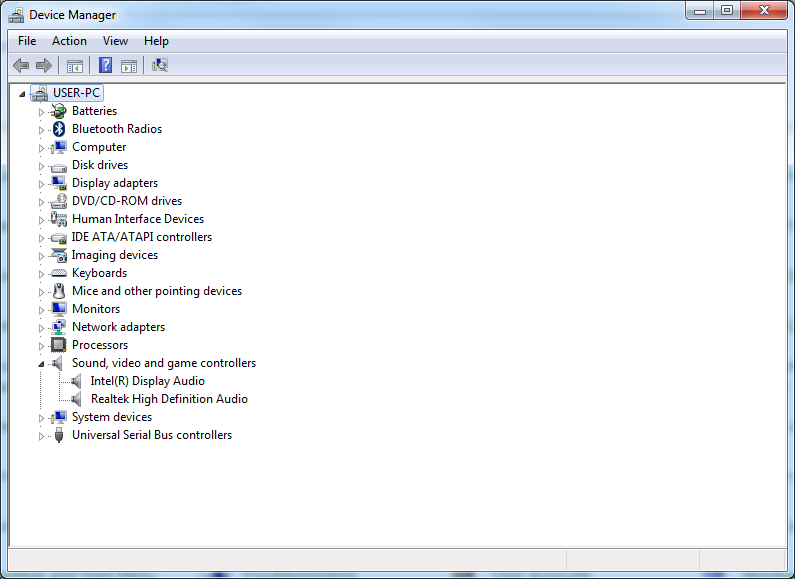This screenshot has height=579, width=795.
Task: Click the Network adapters icon
Action: point(59,327)
